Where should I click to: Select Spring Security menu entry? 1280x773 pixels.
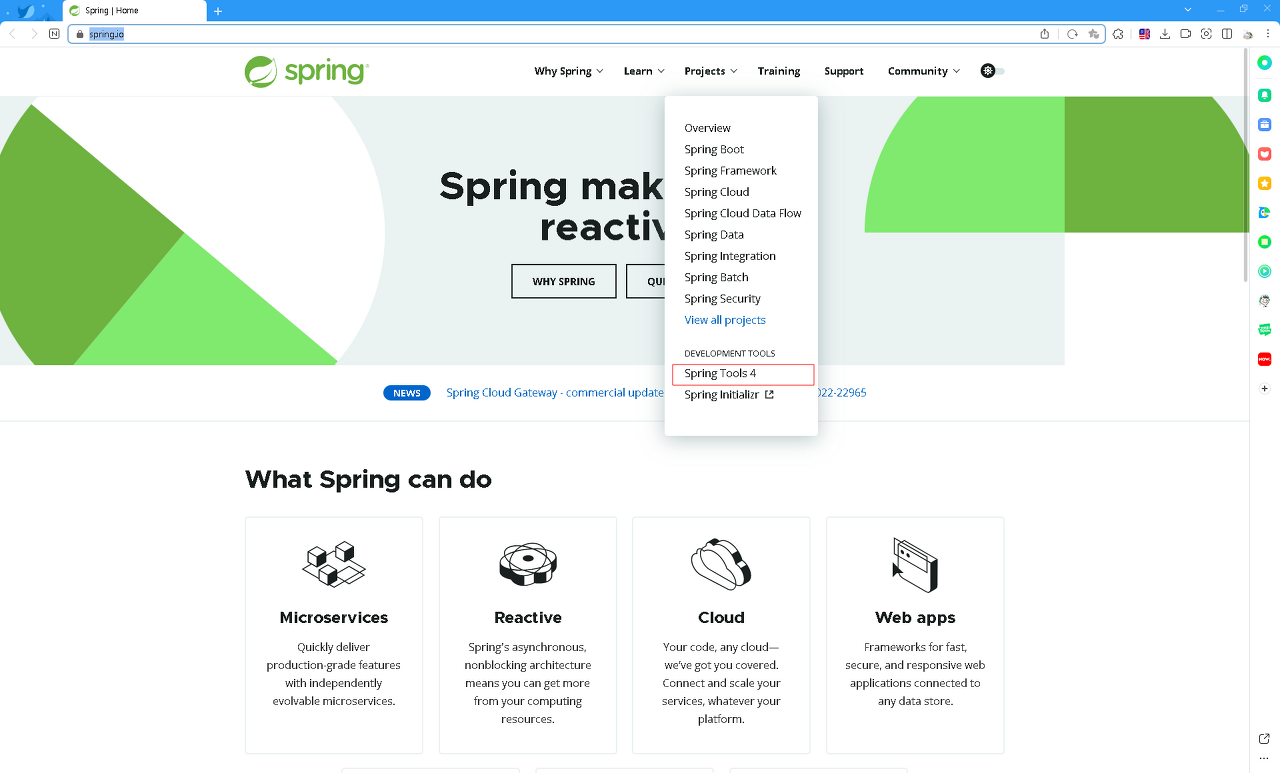pos(722,299)
